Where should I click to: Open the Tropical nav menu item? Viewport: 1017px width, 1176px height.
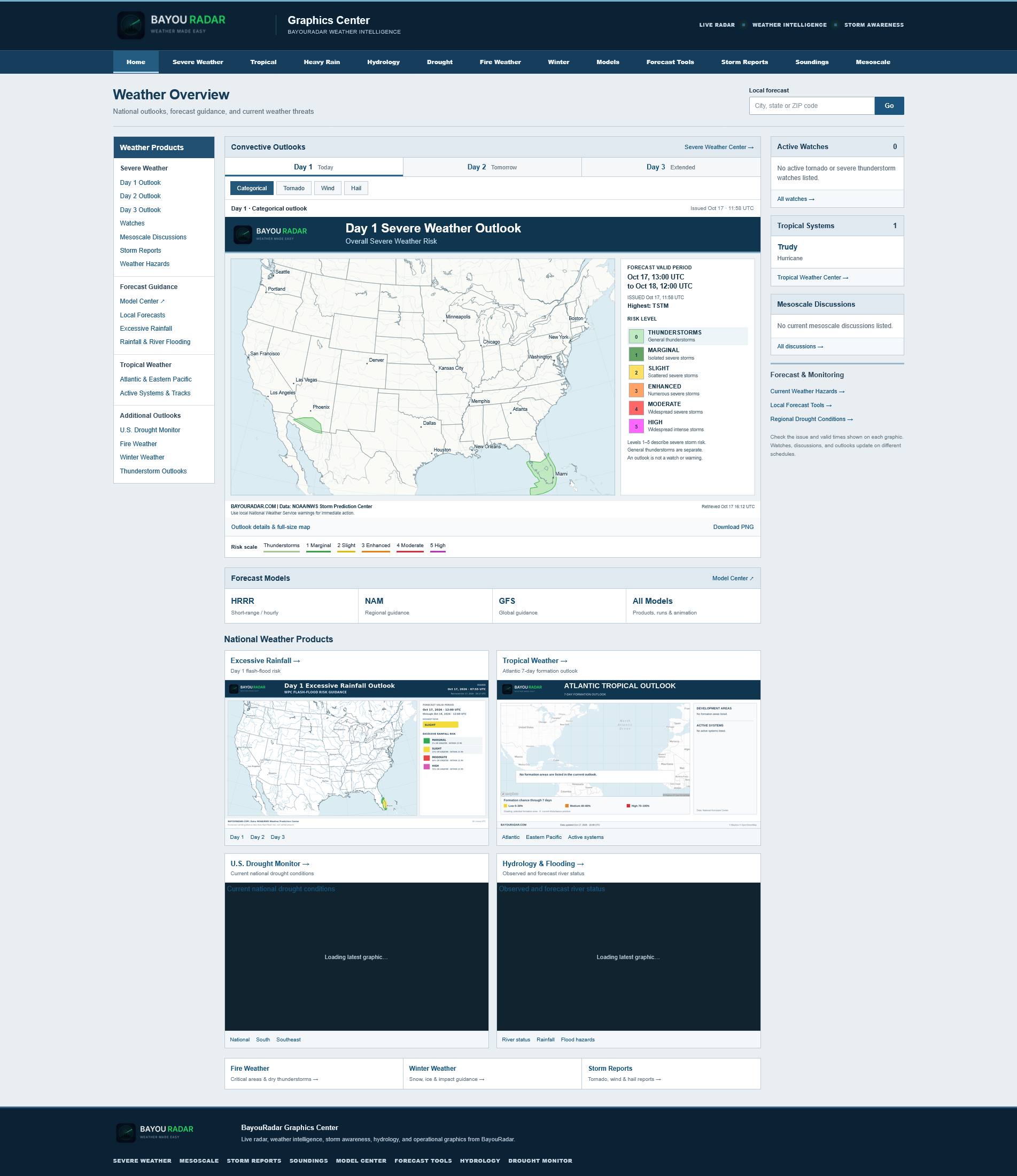(x=263, y=62)
